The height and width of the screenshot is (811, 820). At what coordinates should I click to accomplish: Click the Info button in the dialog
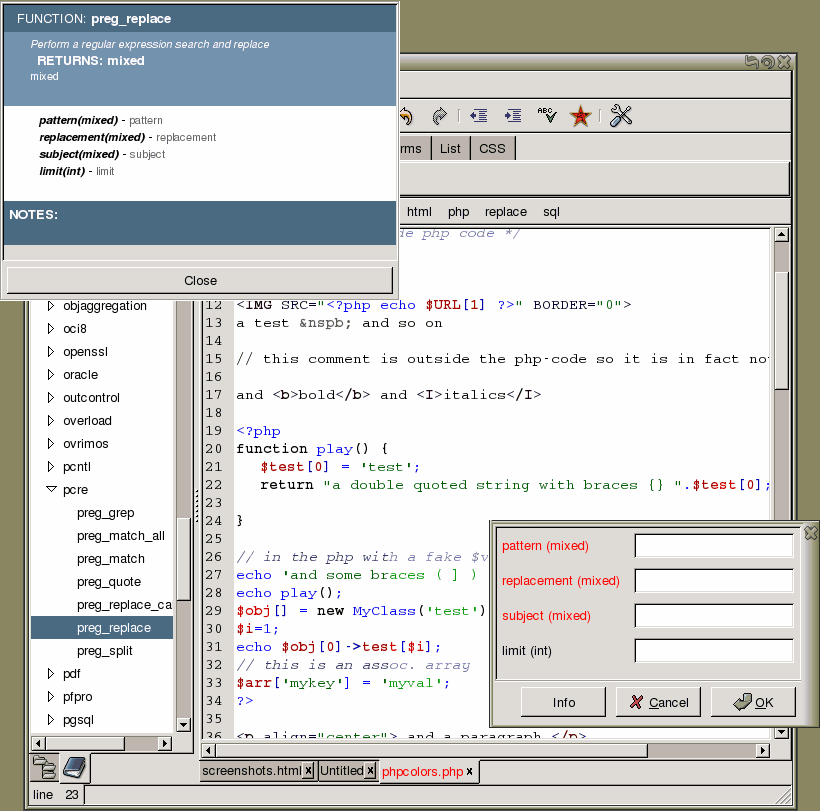point(564,702)
